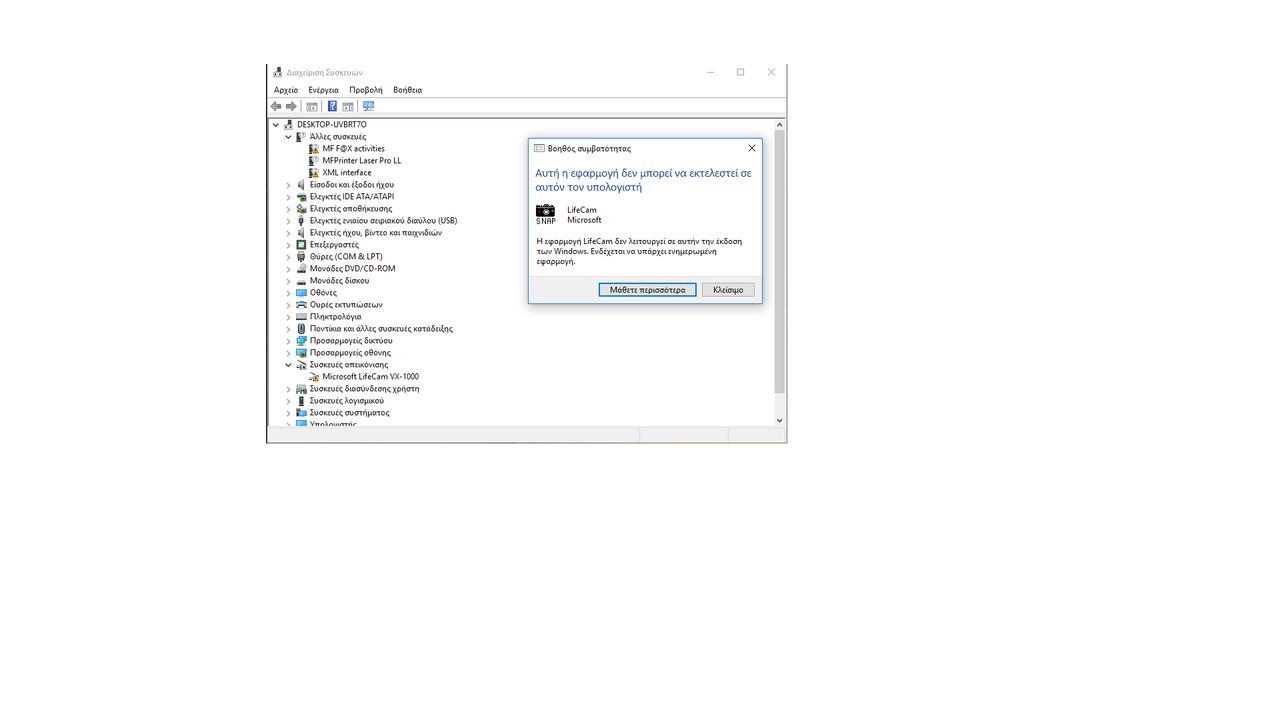
Task: Click the scrollbar down arrow
Action: pyautogui.click(x=780, y=421)
